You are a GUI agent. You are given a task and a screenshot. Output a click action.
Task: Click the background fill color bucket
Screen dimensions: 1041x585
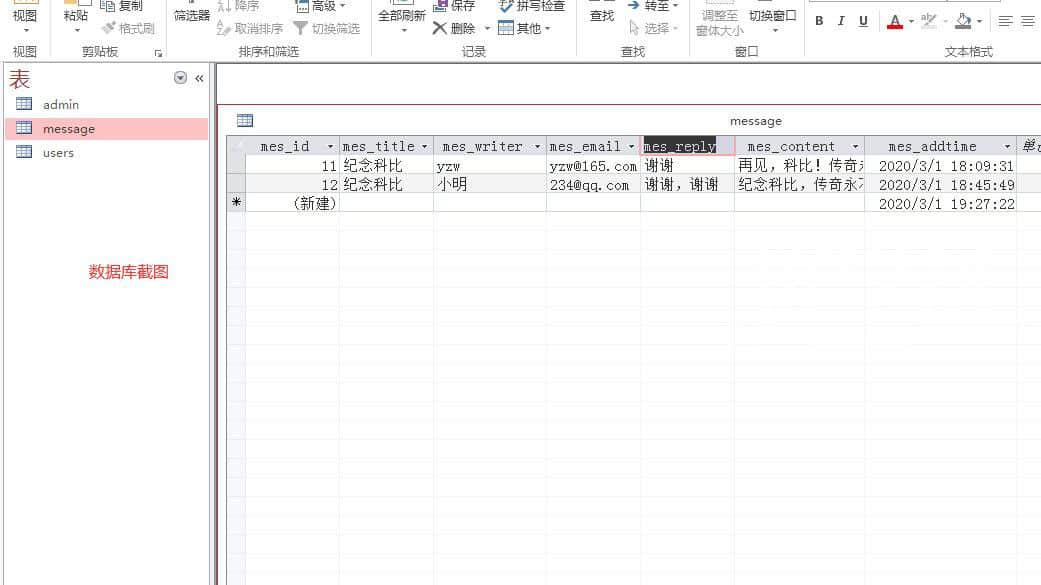(963, 21)
